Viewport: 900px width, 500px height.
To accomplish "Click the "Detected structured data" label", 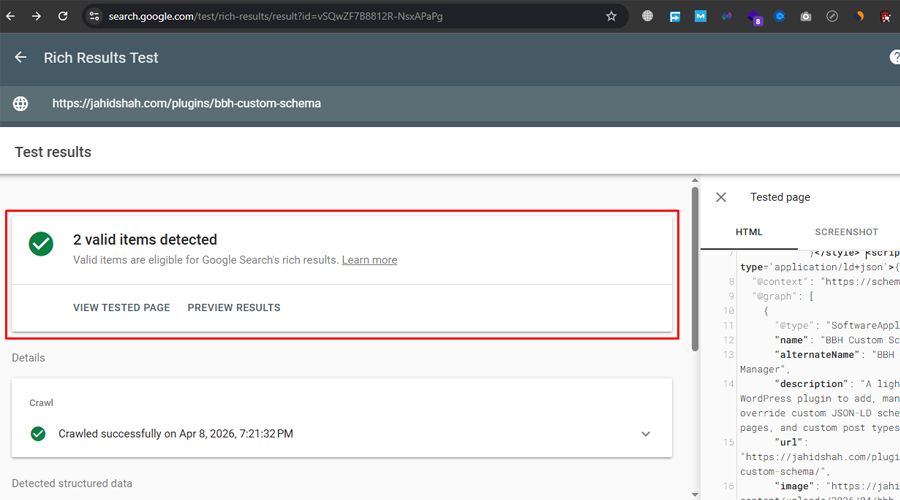I will [72, 483].
